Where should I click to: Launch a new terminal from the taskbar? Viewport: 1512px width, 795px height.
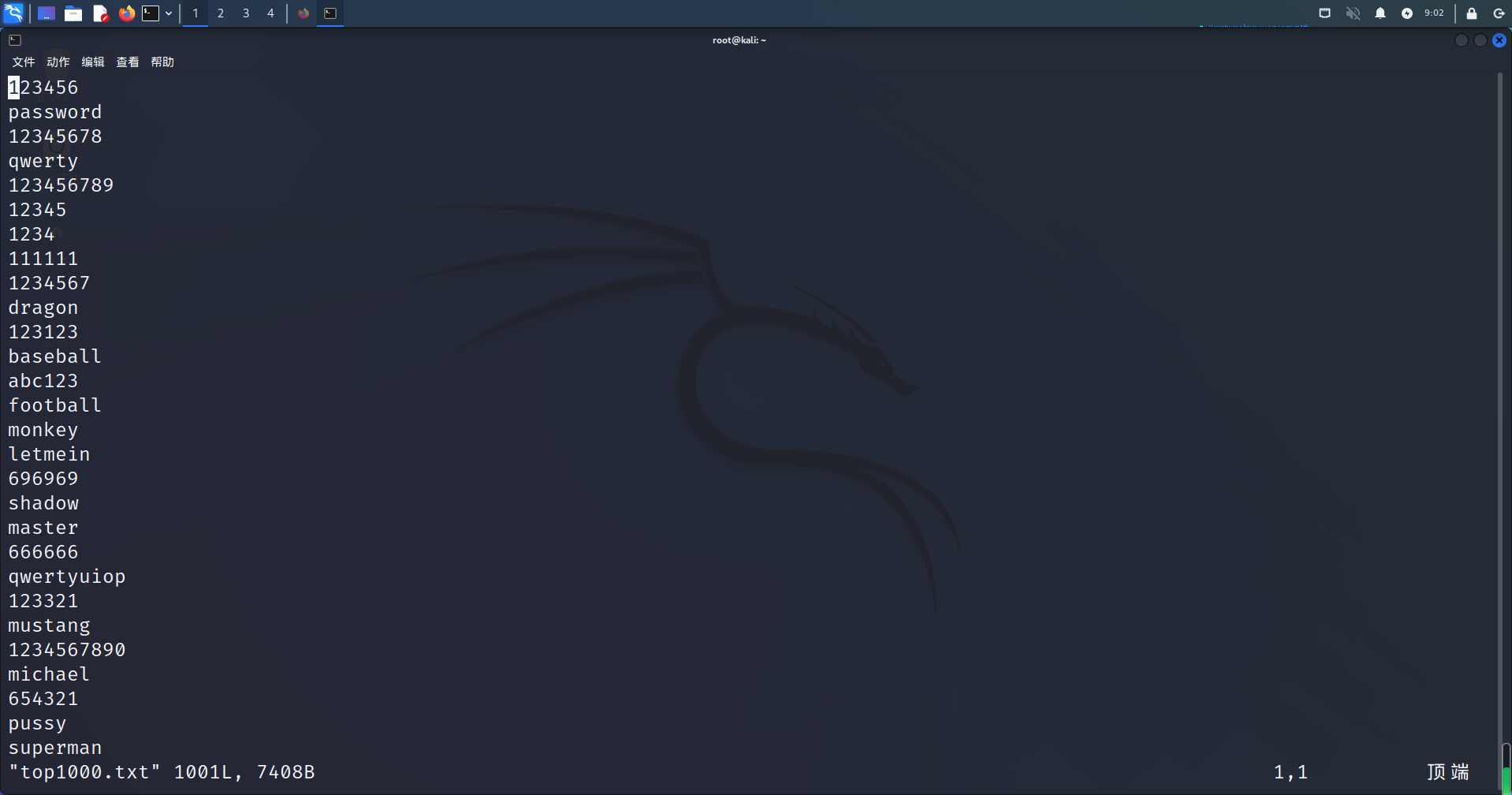[x=152, y=13]
